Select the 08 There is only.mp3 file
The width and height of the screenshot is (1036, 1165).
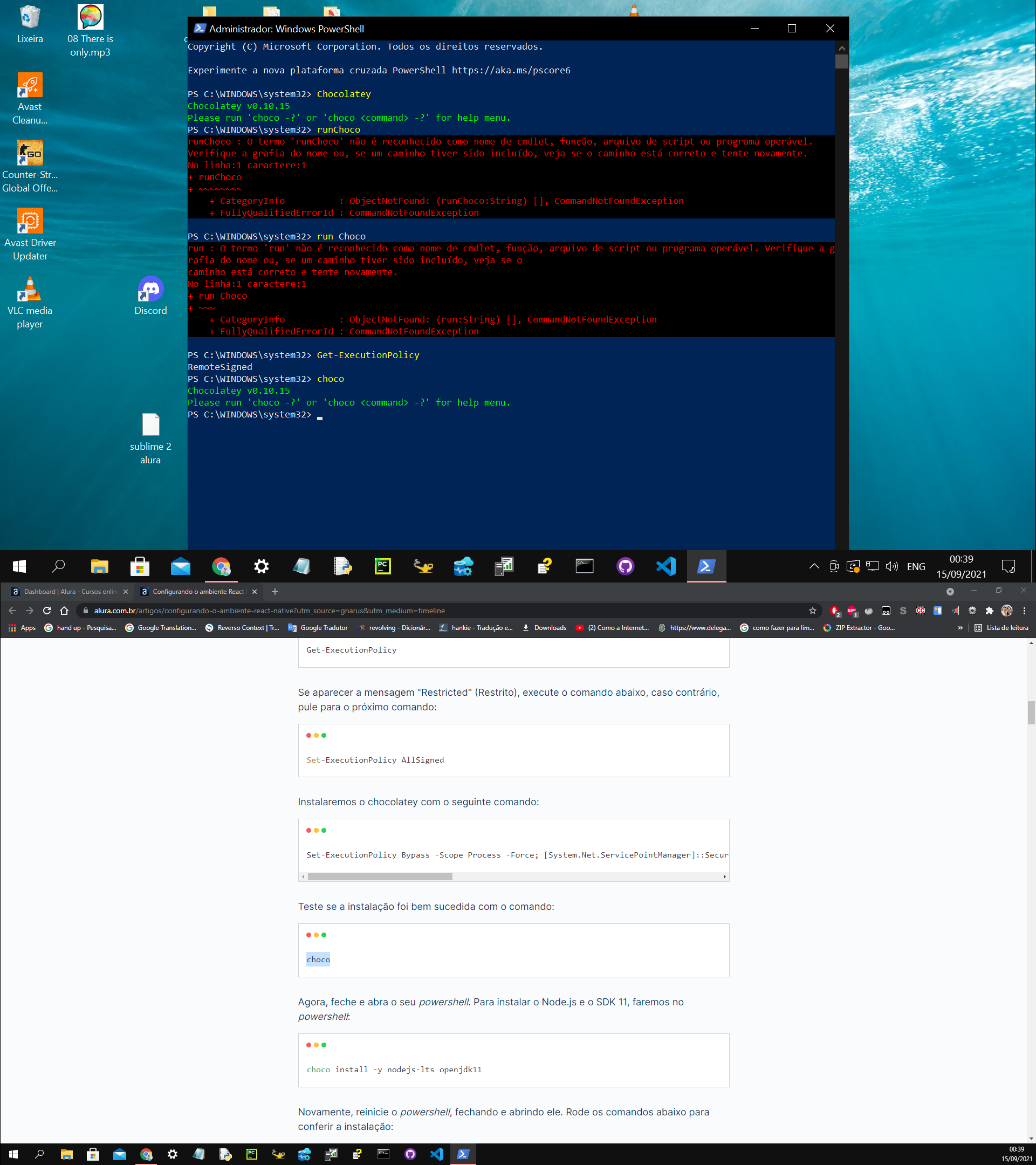[x=90, y=31]
